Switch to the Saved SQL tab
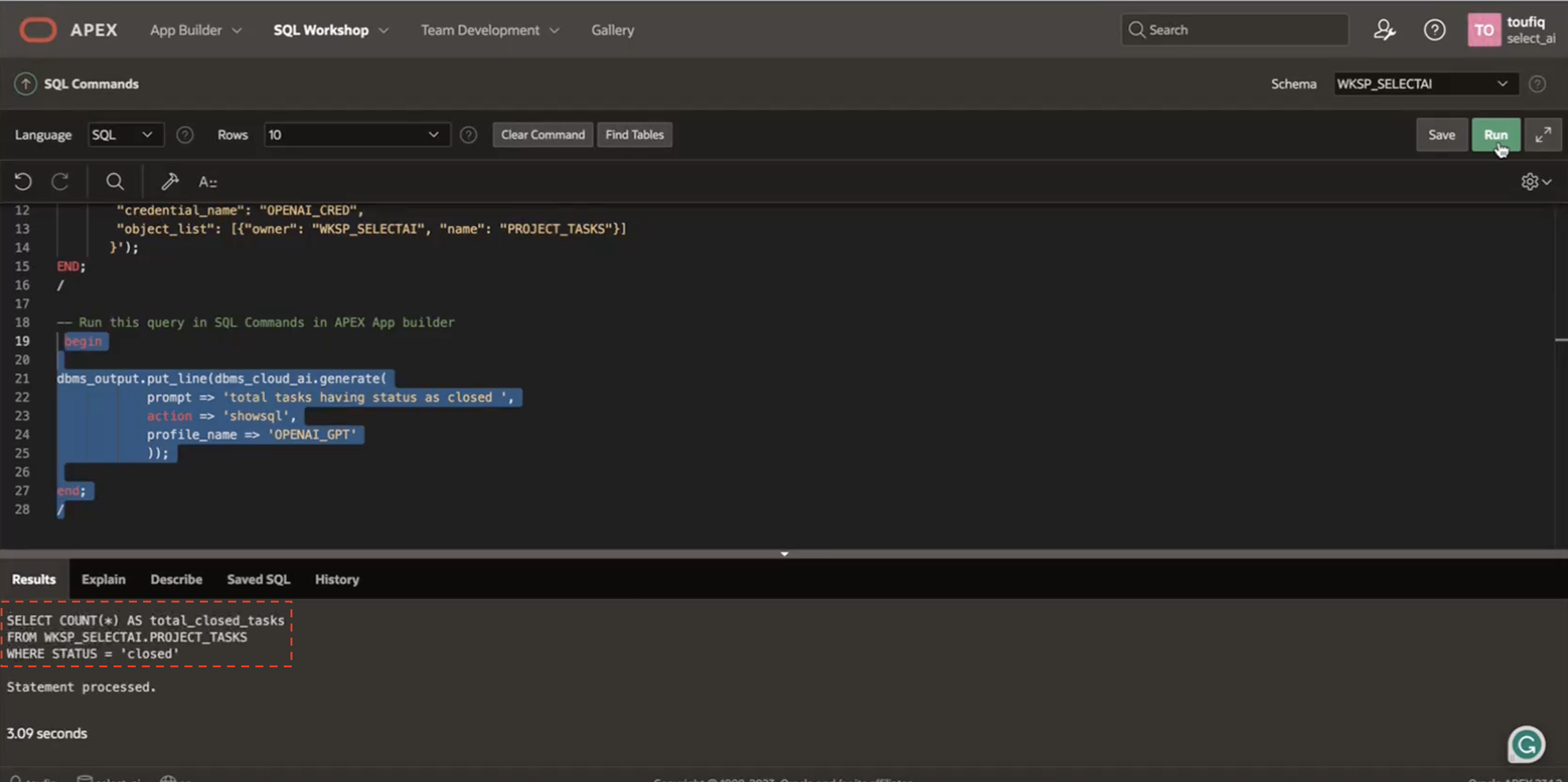Screen dimensions: 1568x782 (258, 579)
